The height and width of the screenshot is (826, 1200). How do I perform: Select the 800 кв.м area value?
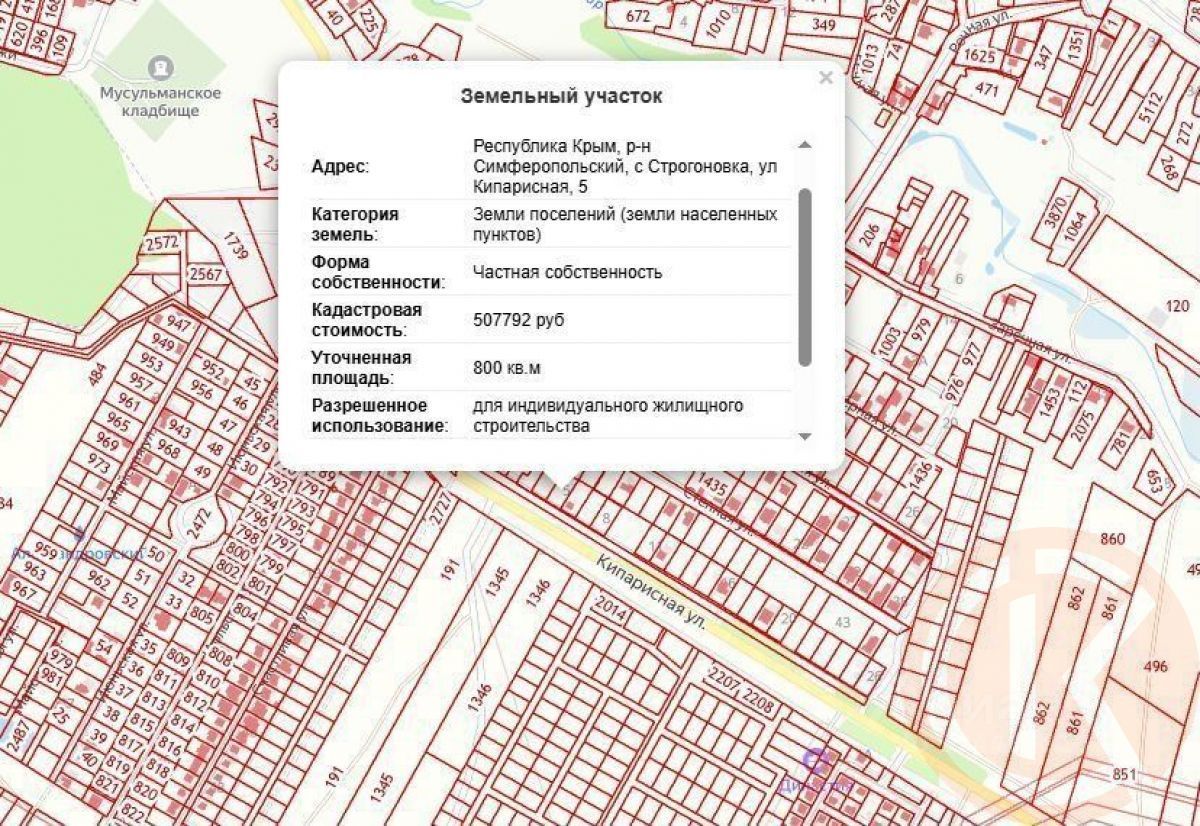click(x=507, y=368)
